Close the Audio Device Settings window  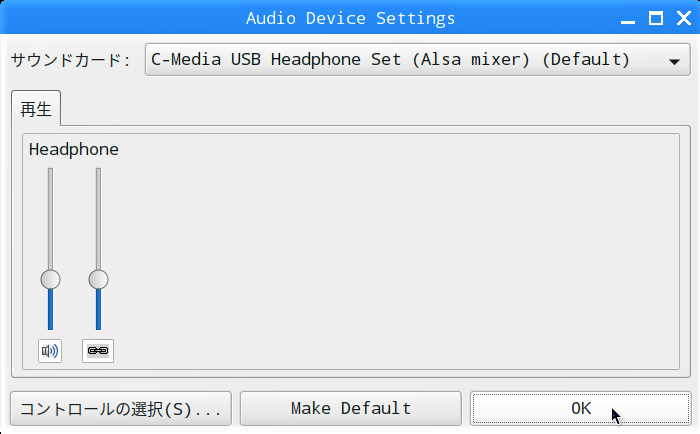point(684,18)
